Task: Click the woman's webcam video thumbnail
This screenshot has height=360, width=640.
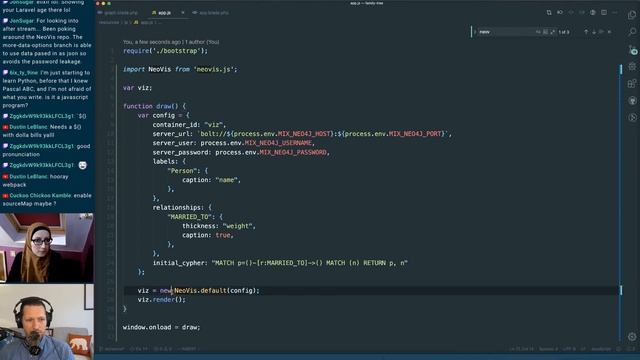Action: point(47,248)
